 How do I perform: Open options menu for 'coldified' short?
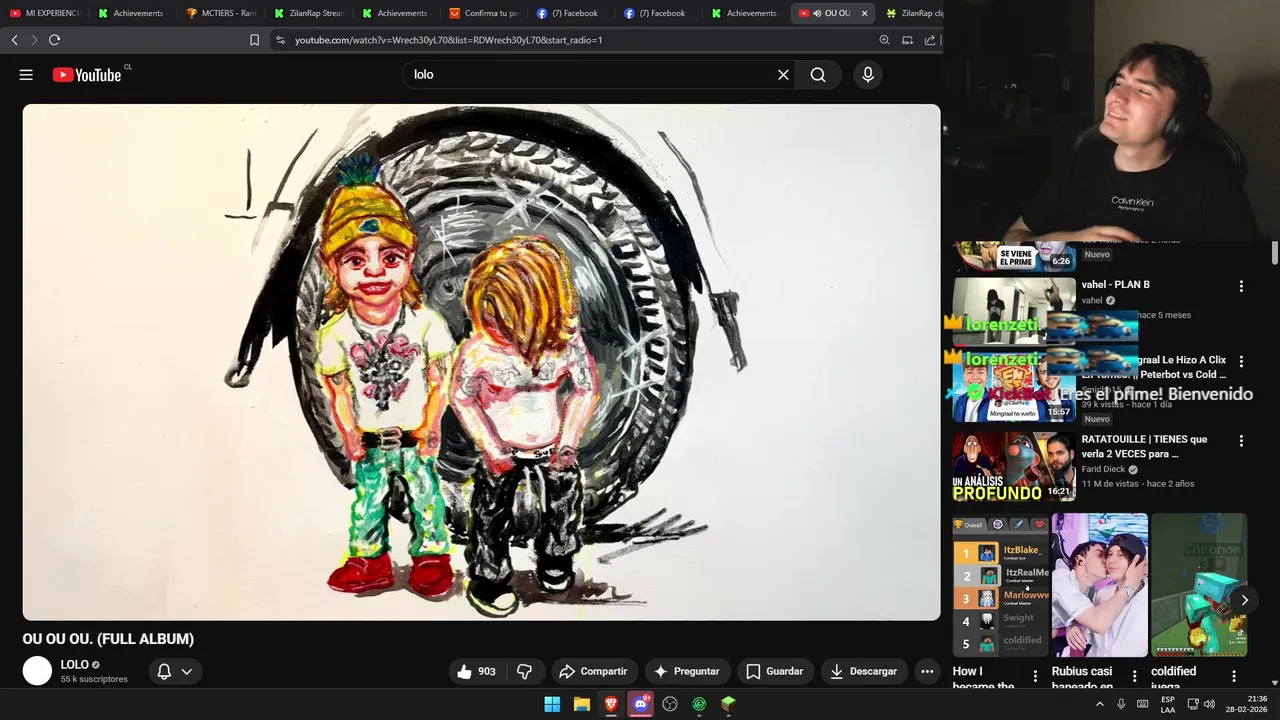[1234, 676]
